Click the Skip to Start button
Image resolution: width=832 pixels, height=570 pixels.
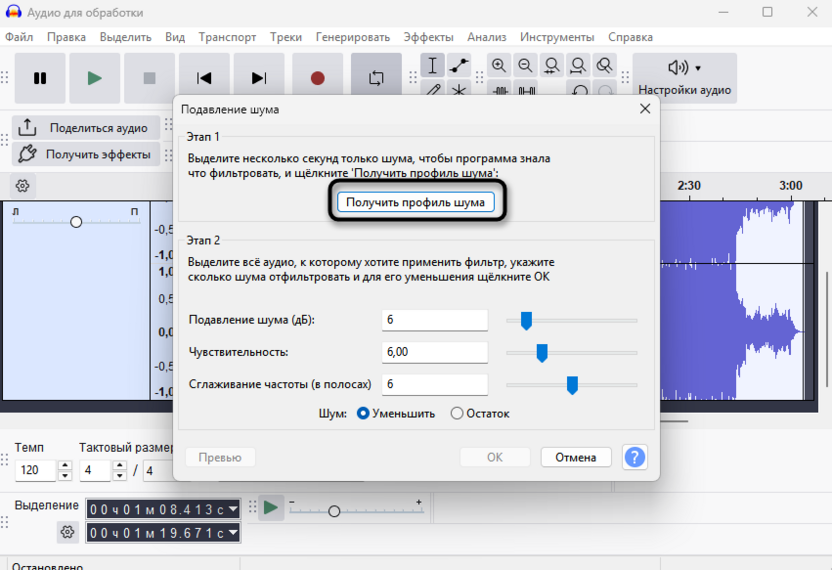pos(204,78)
